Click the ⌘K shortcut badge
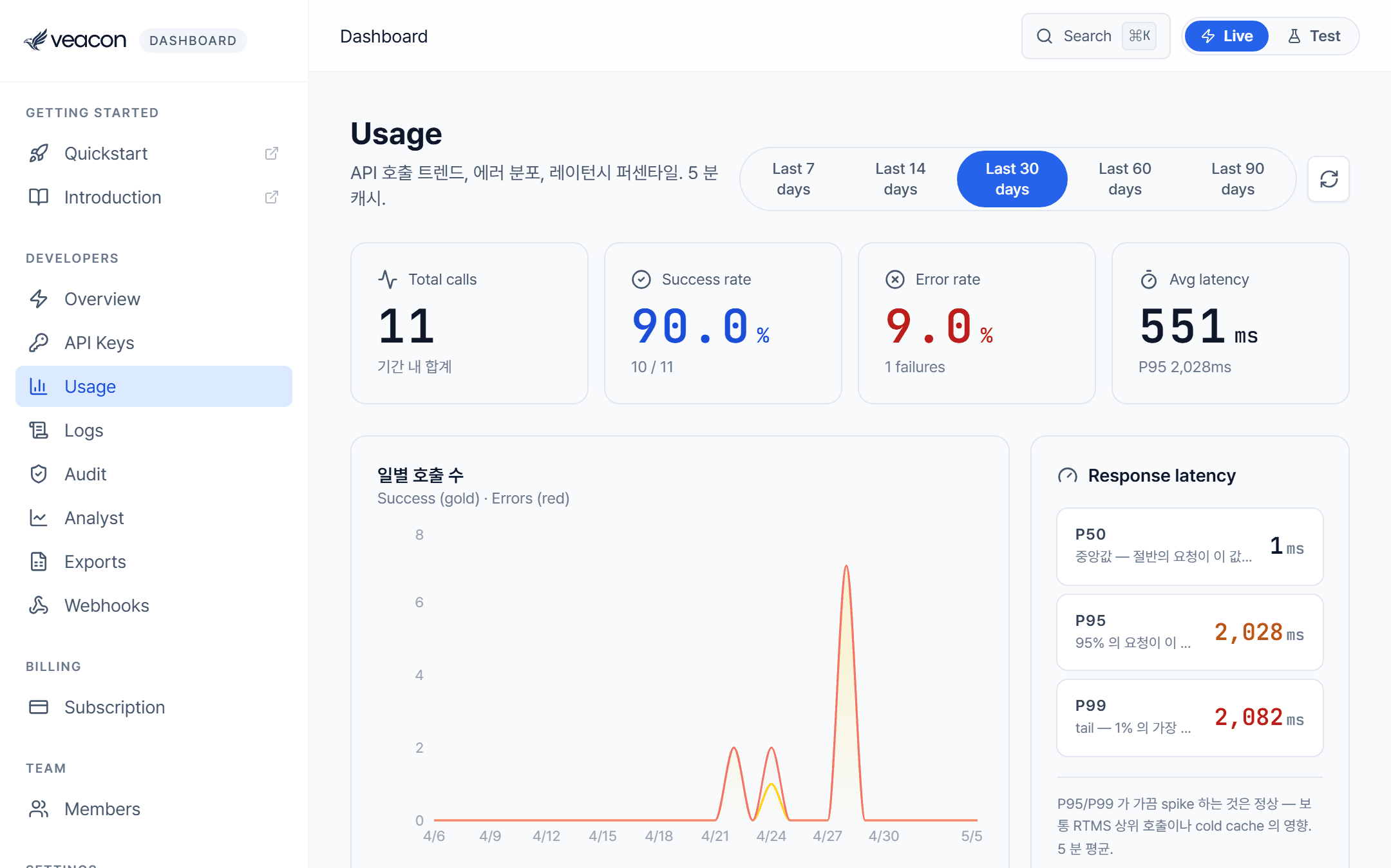Viewport: 1391px width, 868px height. coord(1139,36)
